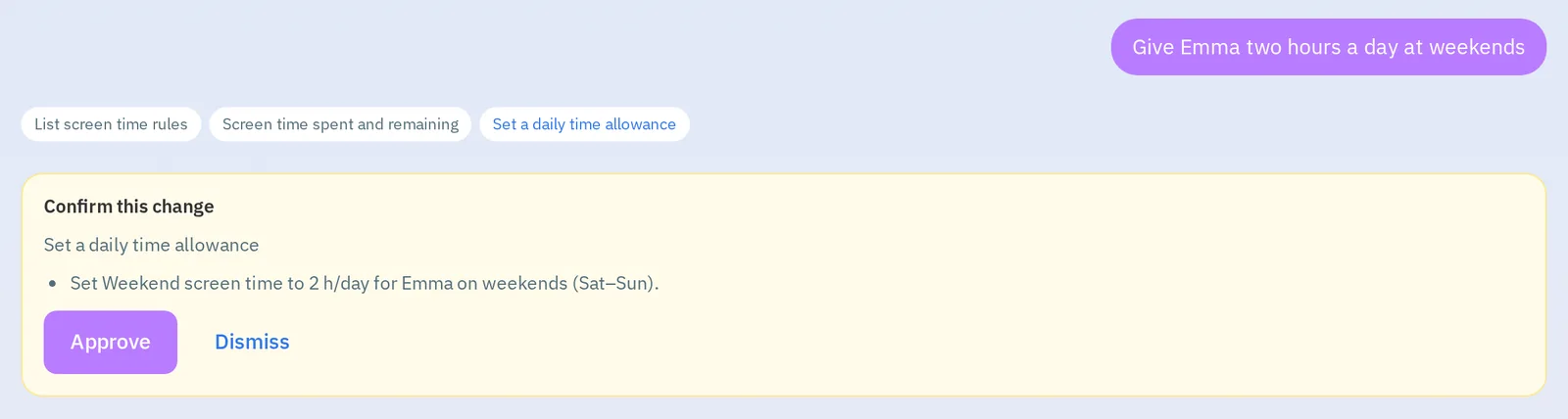The height and width of the screenshot is (419, 1568).
Task: Click the word rules in the first chip
Action: click(170, 124)
